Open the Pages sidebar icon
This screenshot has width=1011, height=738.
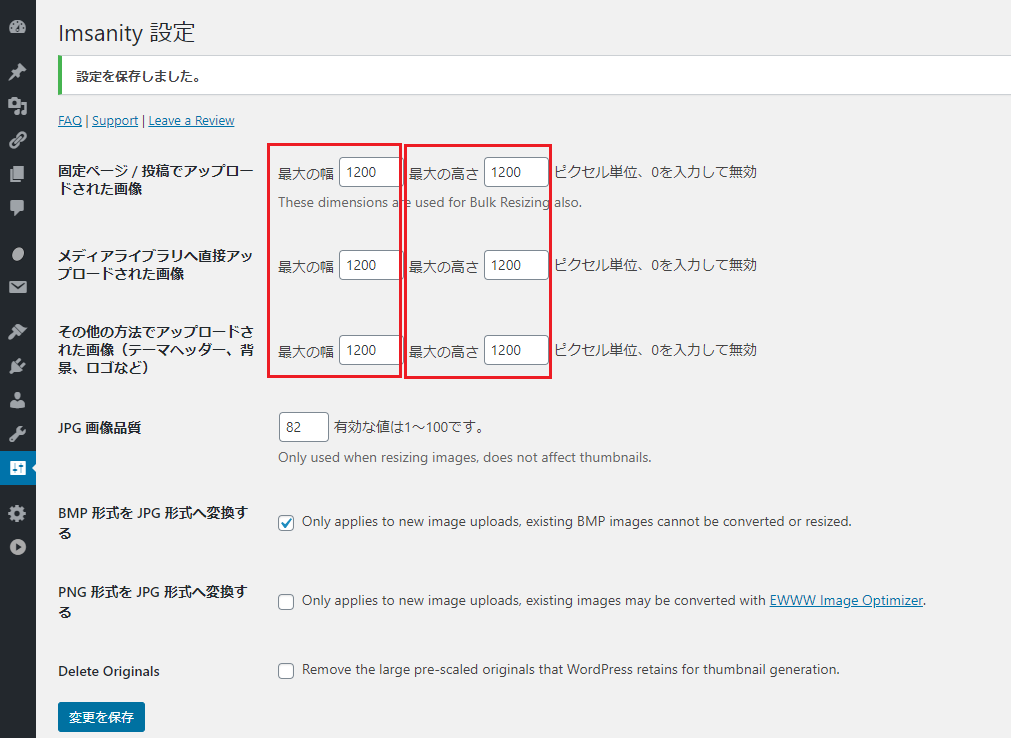click(x=17, y=174)
